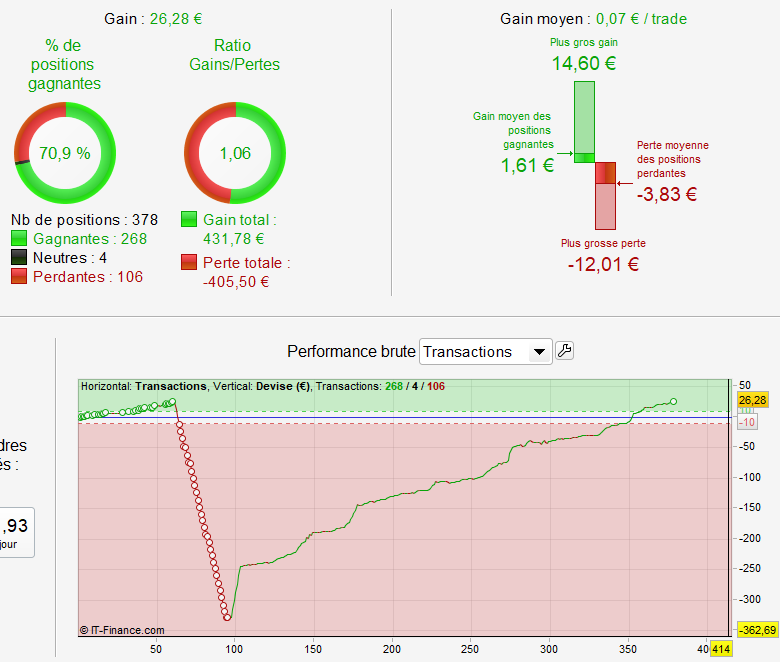Click the wrench settings icon beside Transactions
The height and width of the screenshot is (662, 780).
tap(564, 351)
